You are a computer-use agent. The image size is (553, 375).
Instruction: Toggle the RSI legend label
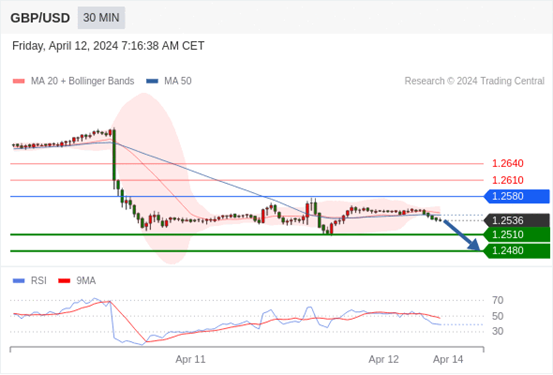click(38, 281)
